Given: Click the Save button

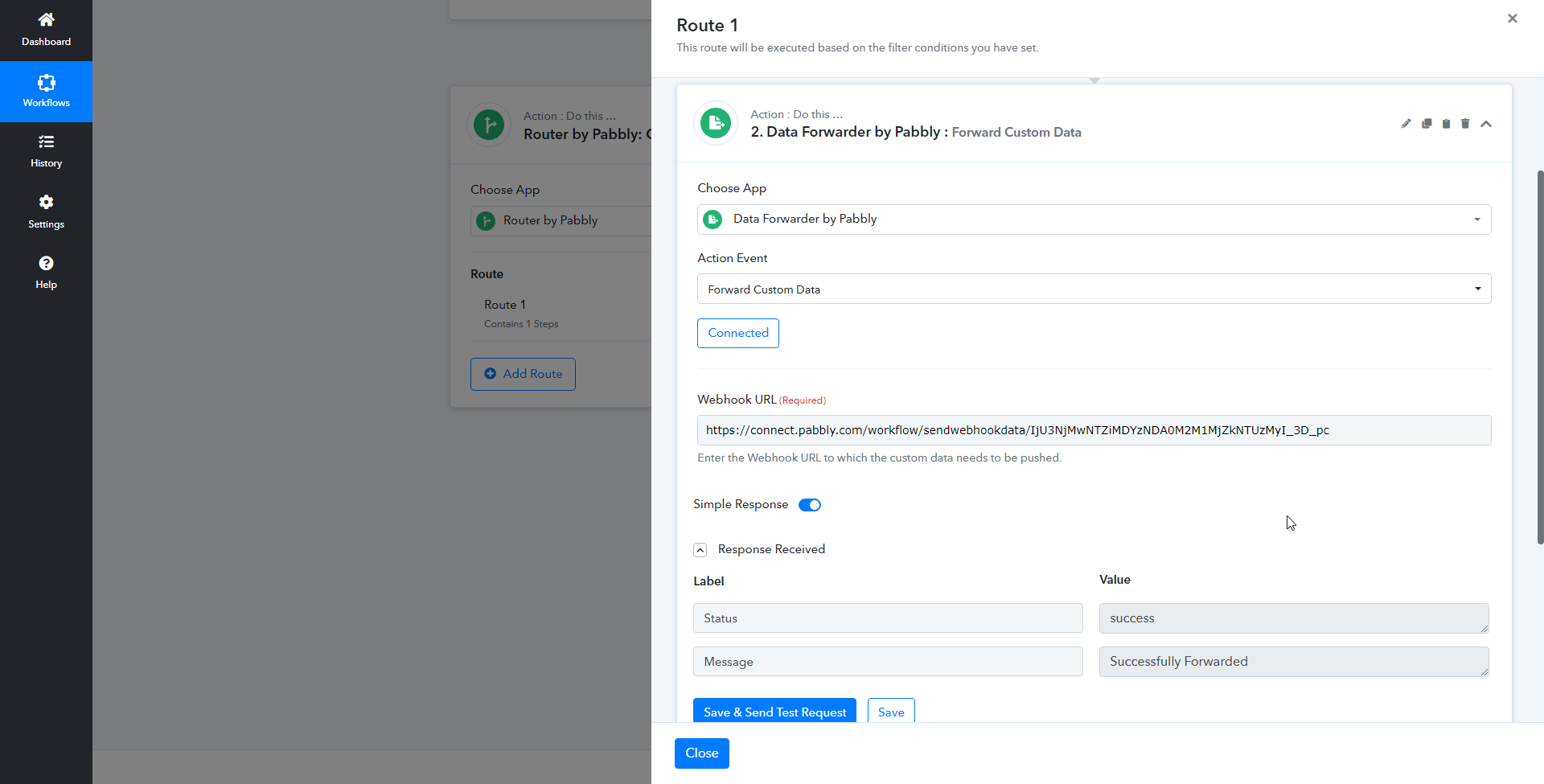Looking at the screenshot, I should tap(891, 712).
